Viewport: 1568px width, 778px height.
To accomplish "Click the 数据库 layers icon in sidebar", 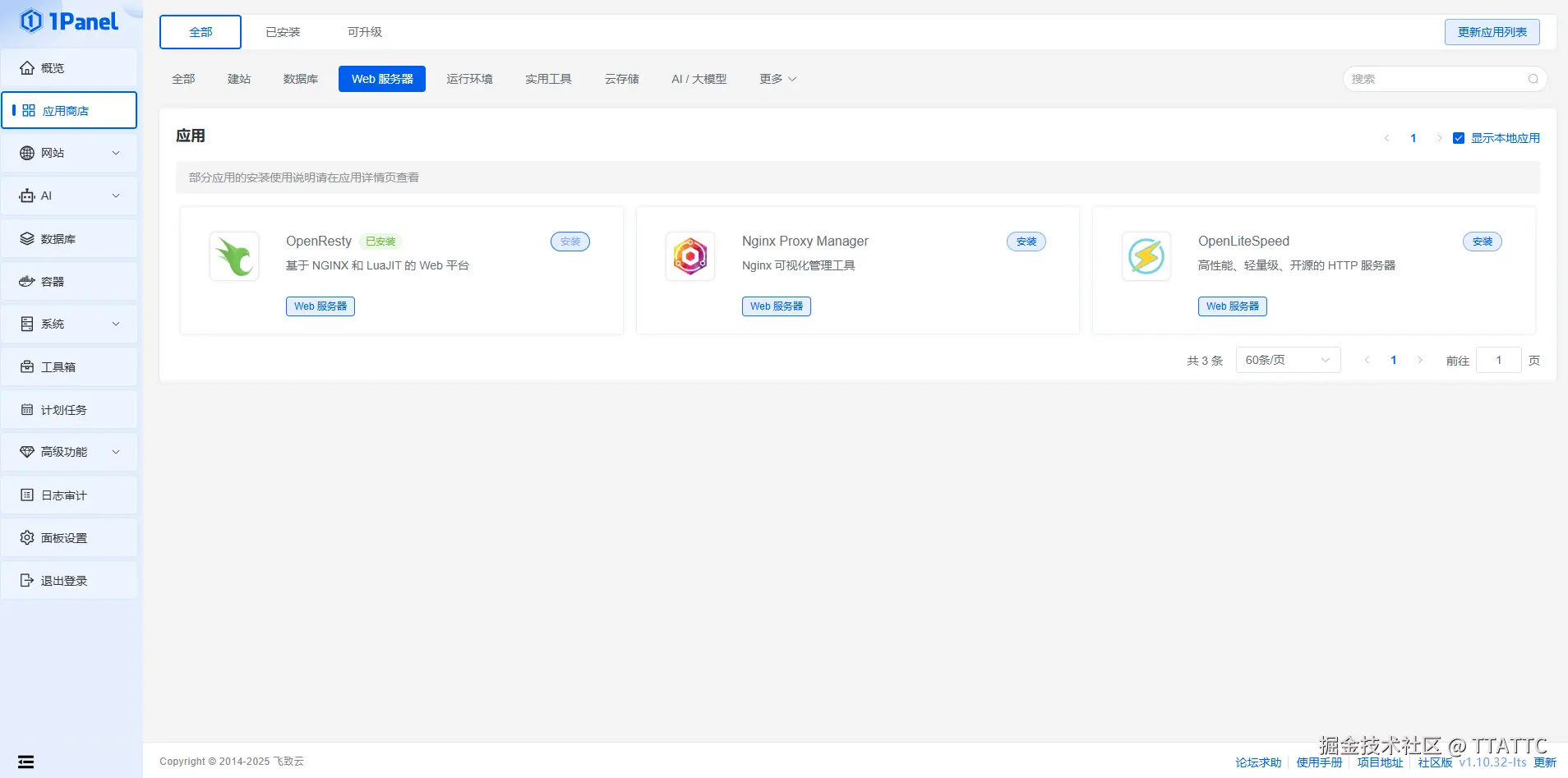I will 27,239.
